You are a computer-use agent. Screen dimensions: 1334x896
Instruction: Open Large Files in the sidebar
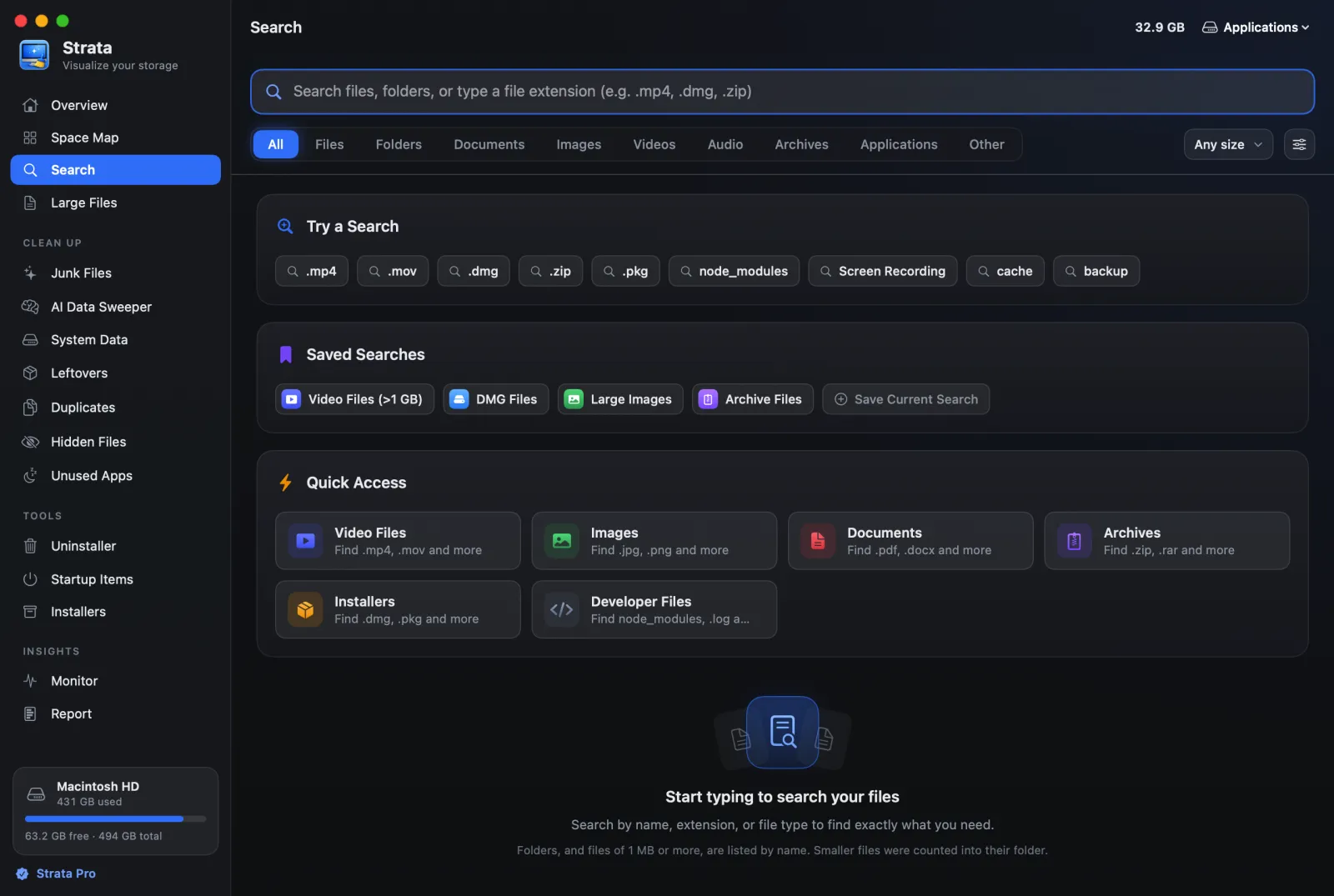pyautogui.click(x=115, y=203)
